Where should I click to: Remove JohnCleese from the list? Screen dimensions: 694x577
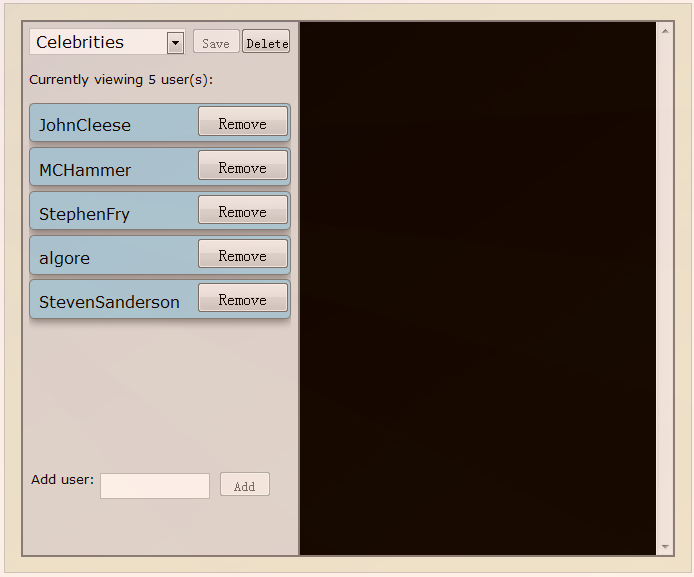point(243,121)
